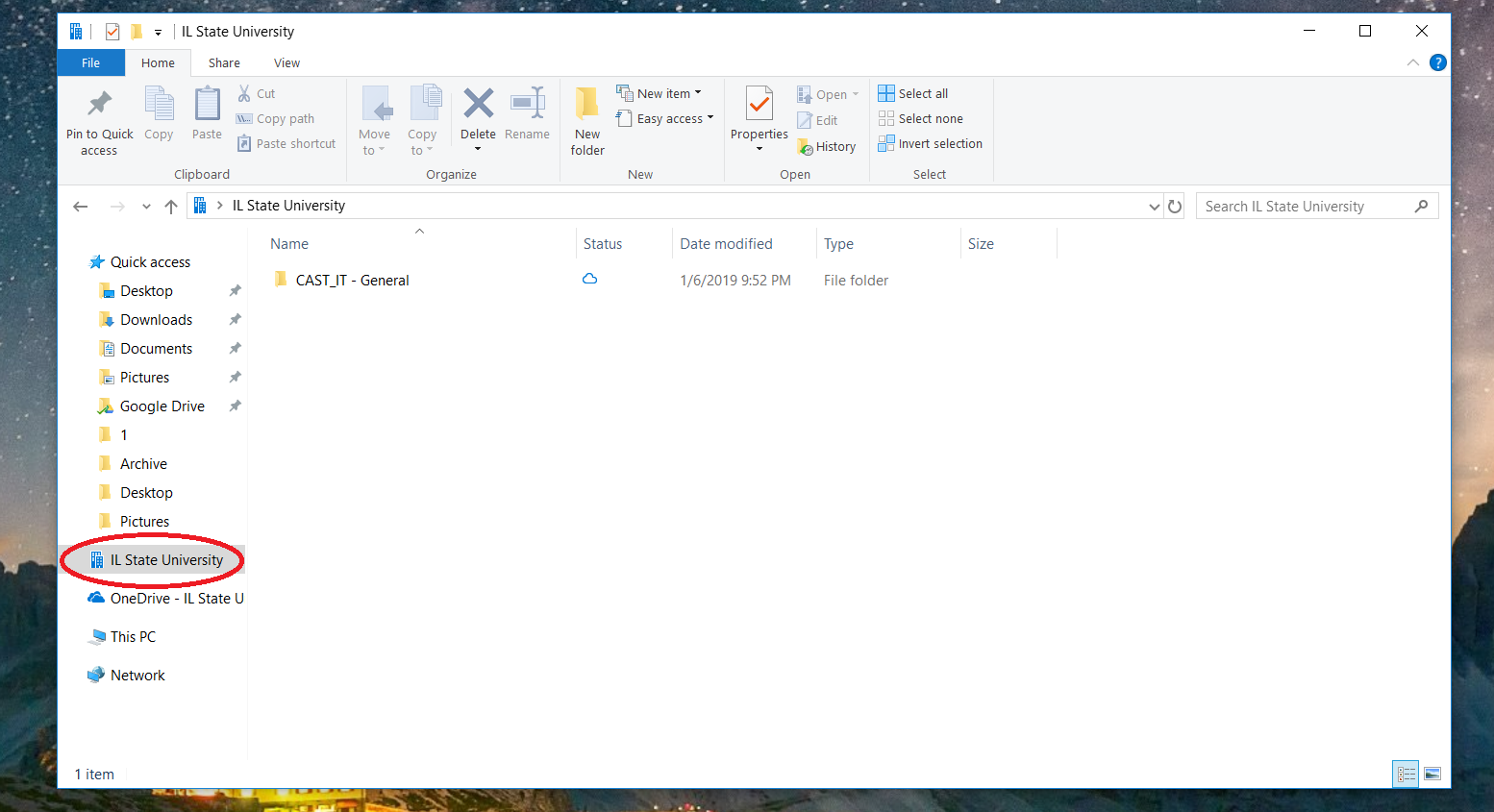The height and width of the screenshot is (812, 1494).
Task: Click the Edit ribbon command
Action: pyautogui.click(x=817, y=120)
